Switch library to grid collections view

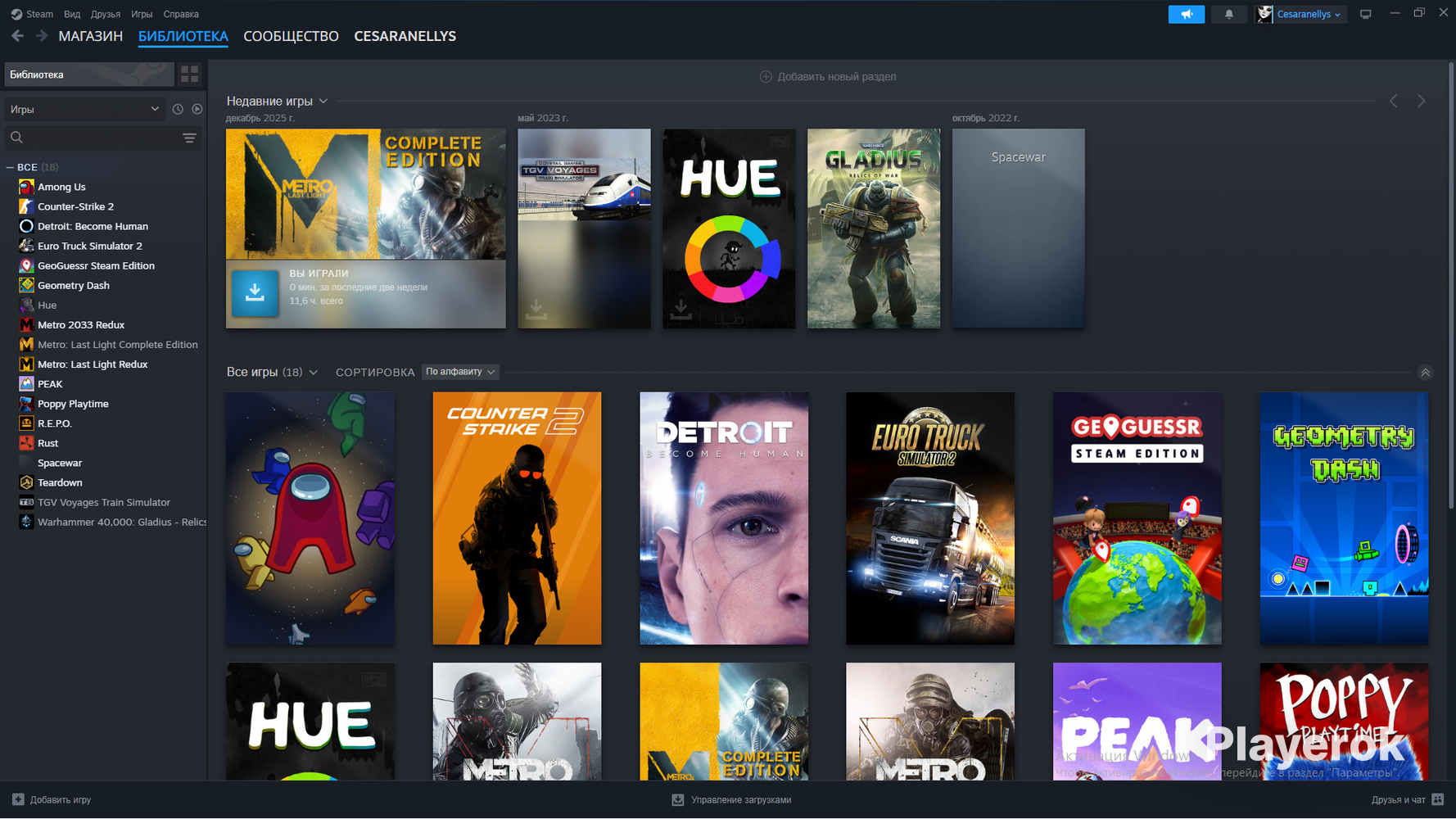190,75
